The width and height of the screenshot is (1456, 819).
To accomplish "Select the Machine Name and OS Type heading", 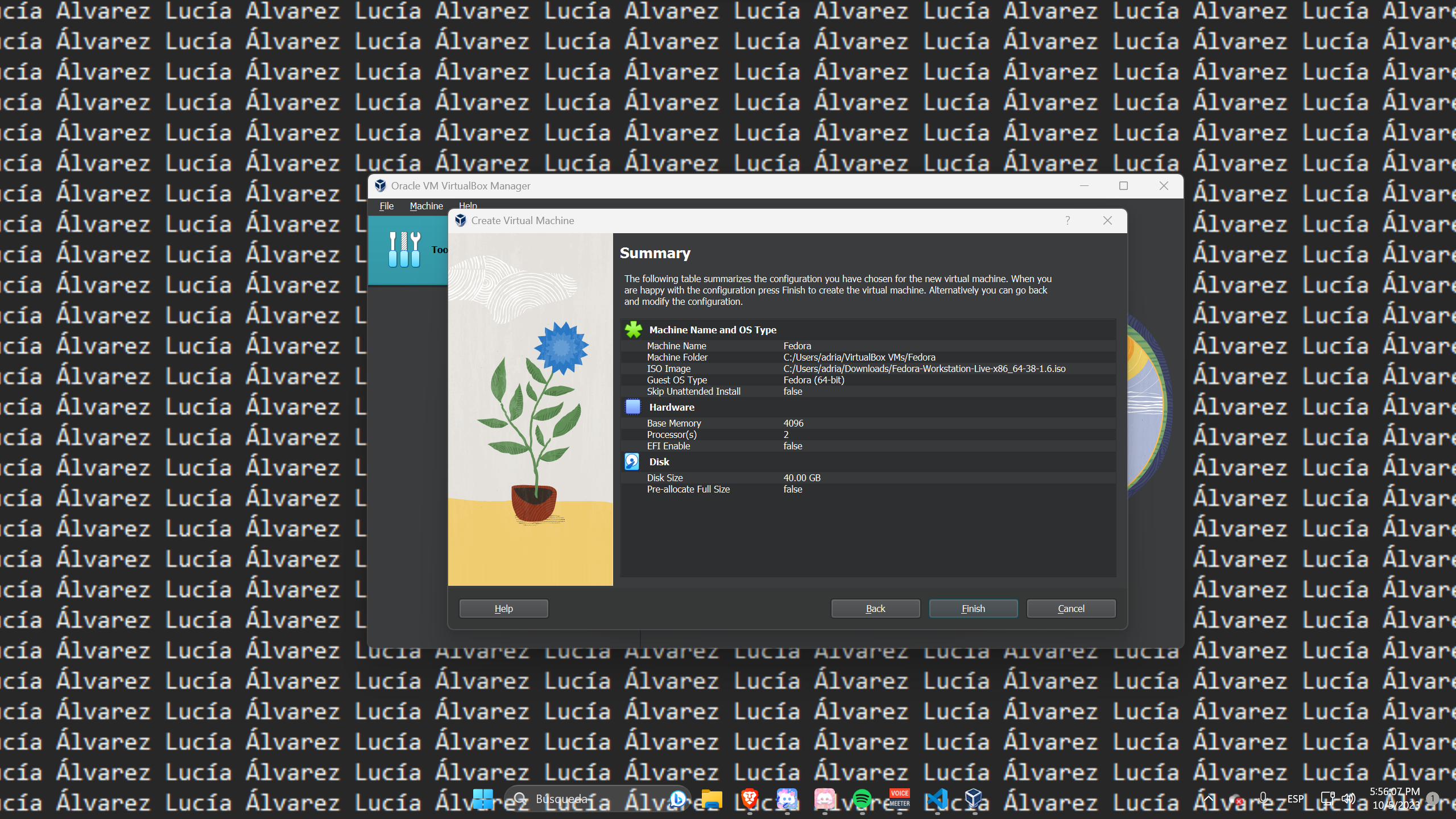I will click(712, 330).
